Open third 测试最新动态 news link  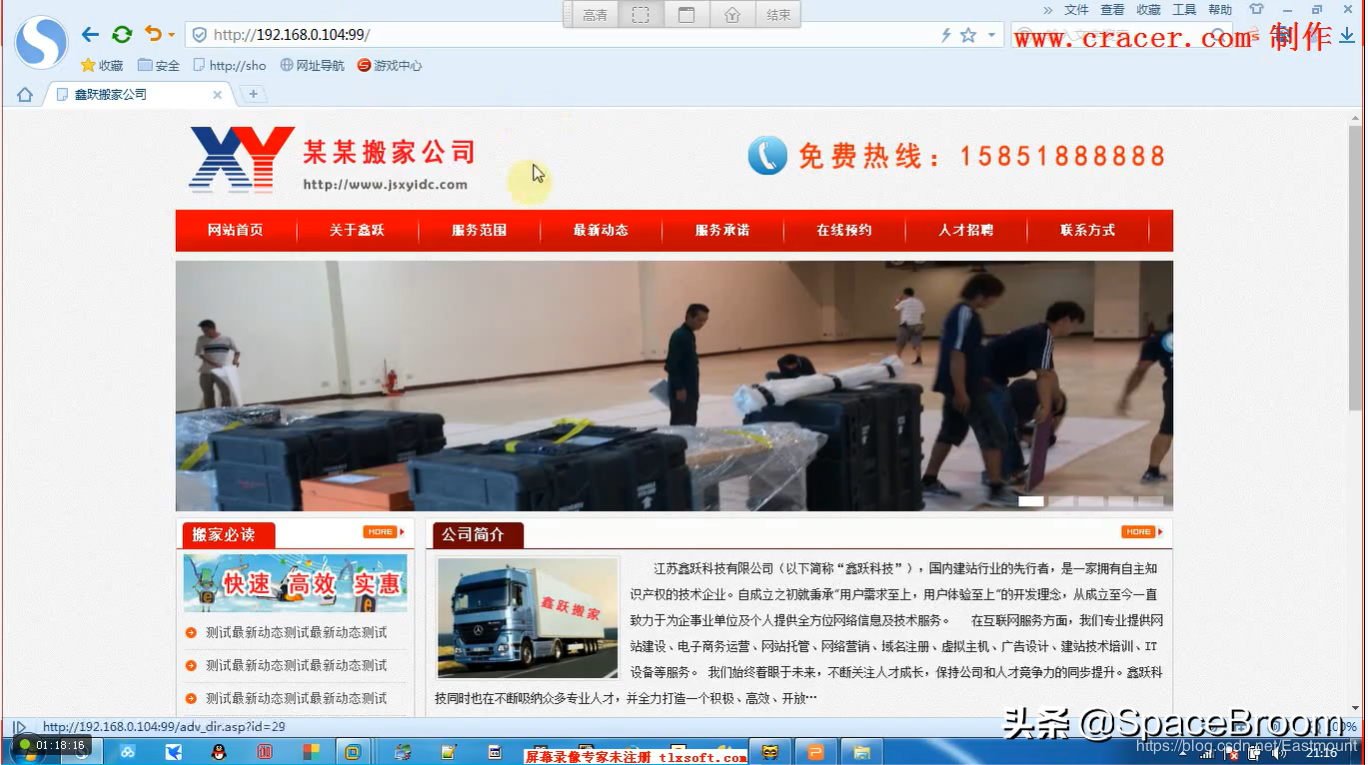296,698
